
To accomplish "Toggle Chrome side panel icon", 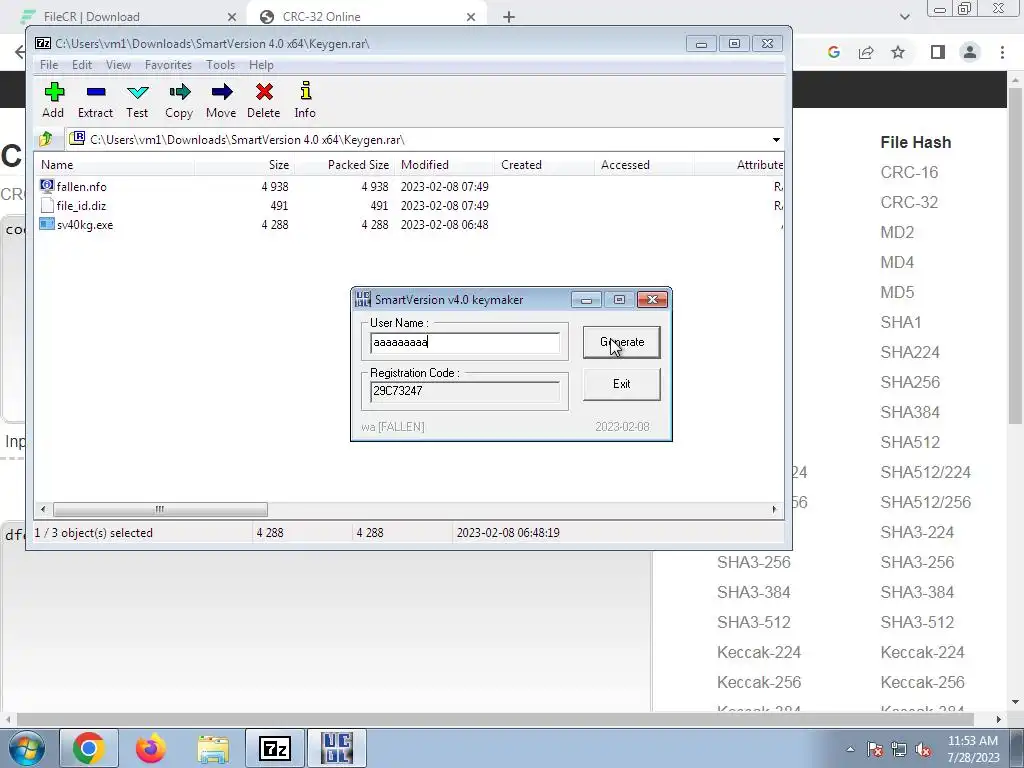I will [x=938, y=52].
